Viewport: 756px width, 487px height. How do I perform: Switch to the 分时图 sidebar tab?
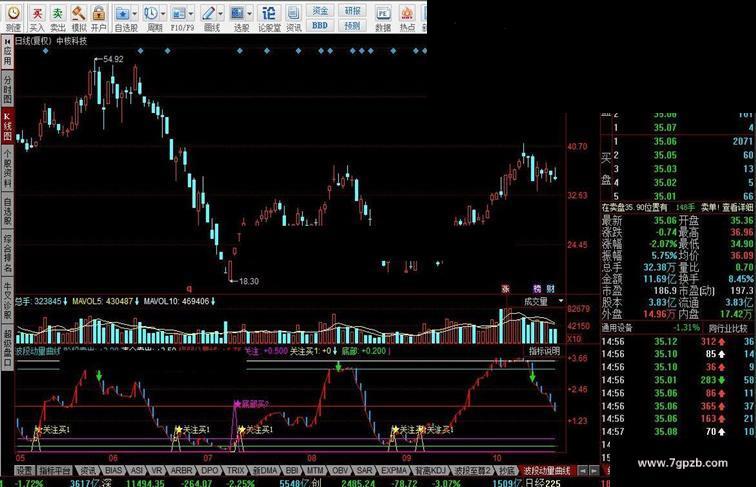(x=8, y=89)
